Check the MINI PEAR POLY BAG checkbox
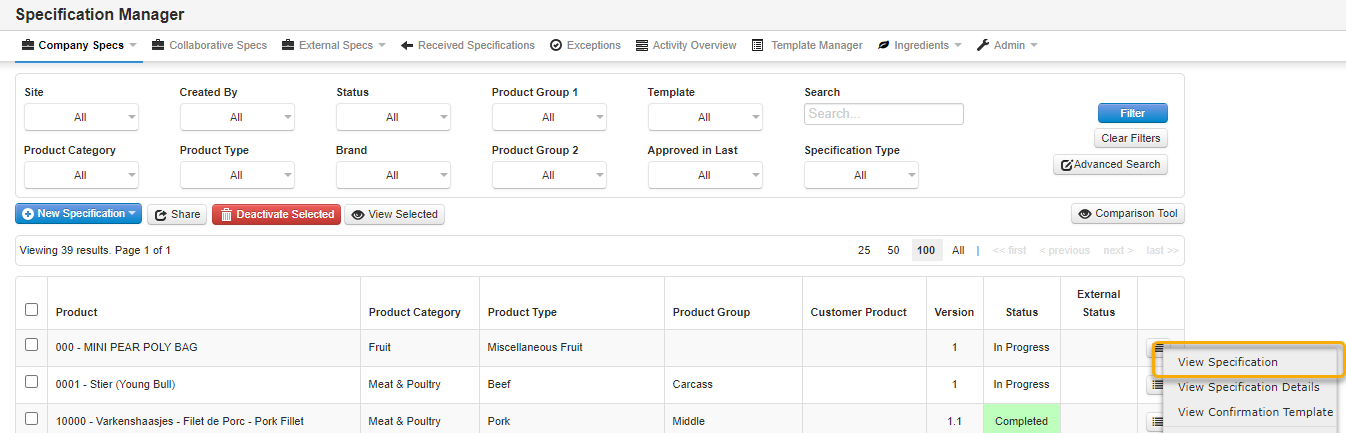The image size is (1346, 433). click(x=32, y=346)
